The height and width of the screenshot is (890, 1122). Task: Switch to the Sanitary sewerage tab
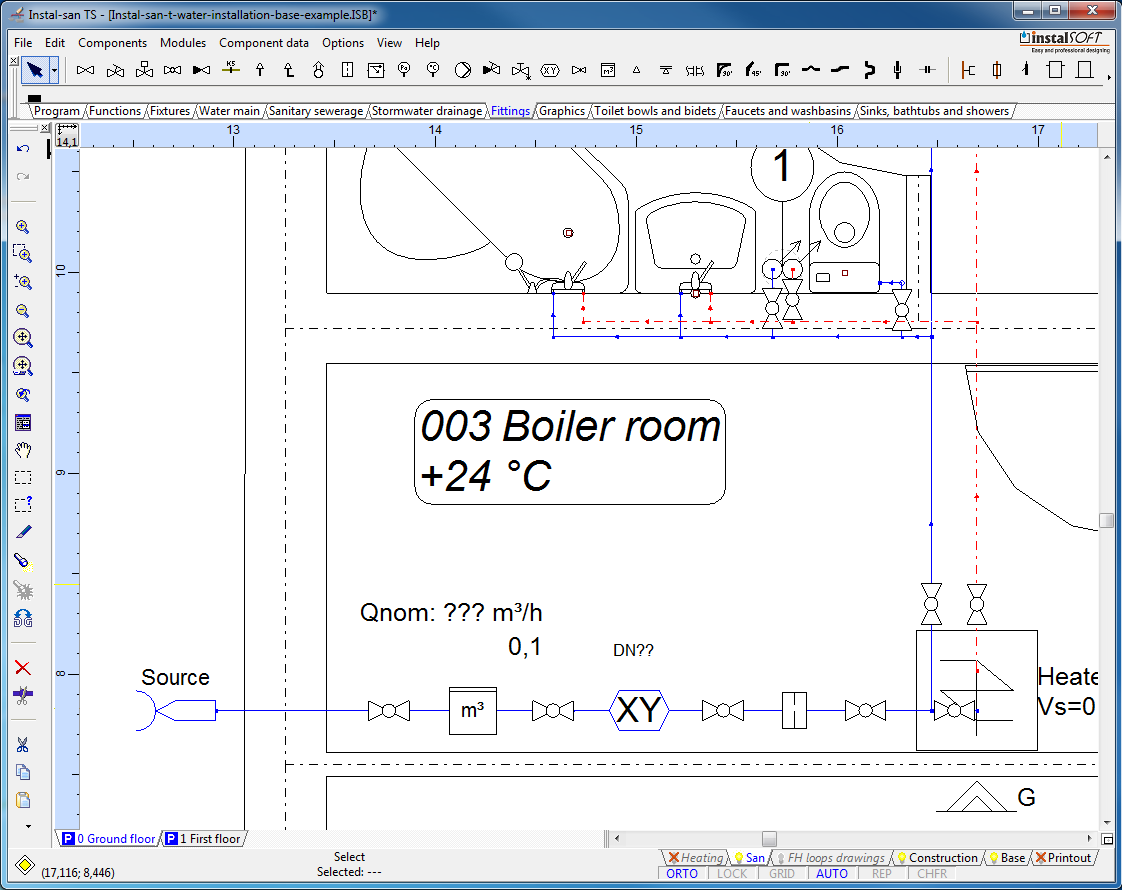pos(316,111)
